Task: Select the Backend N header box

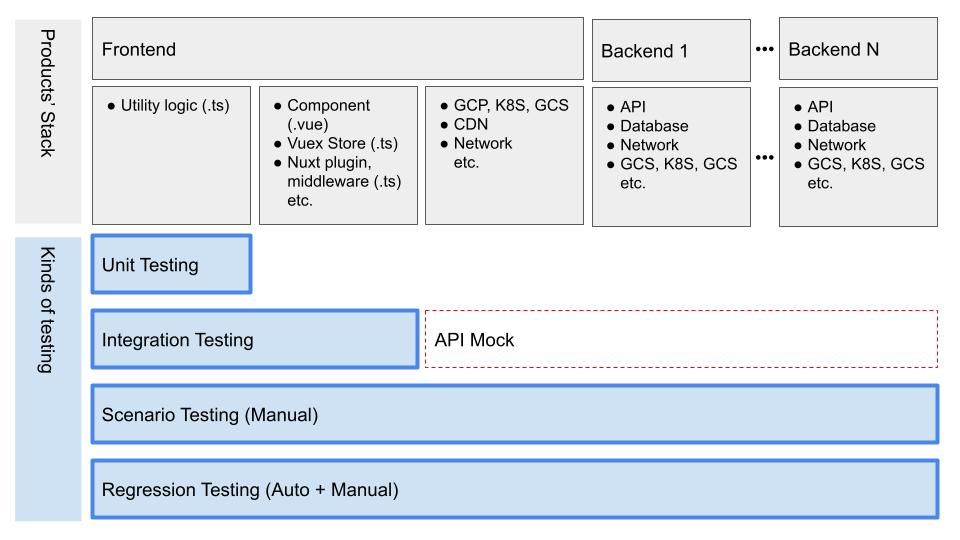Action: pyautogui.click(x=858, y=48)
